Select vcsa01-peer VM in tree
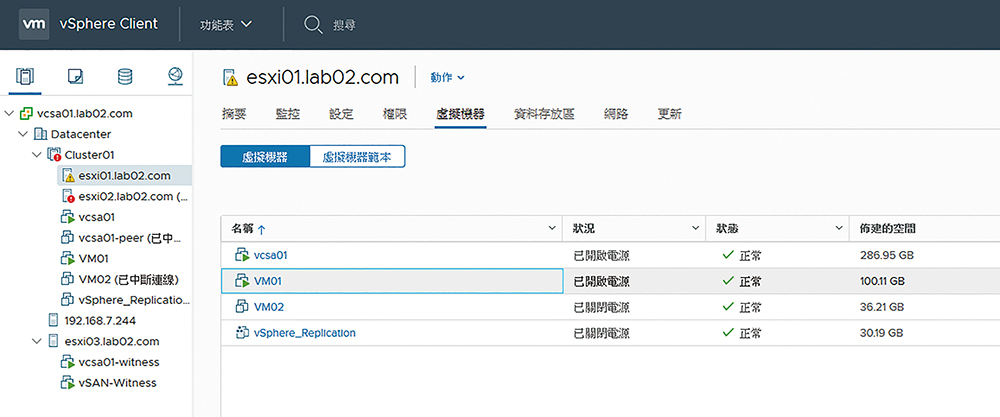The width and height of the screenshot is (1000, 417). coord(130,238)
